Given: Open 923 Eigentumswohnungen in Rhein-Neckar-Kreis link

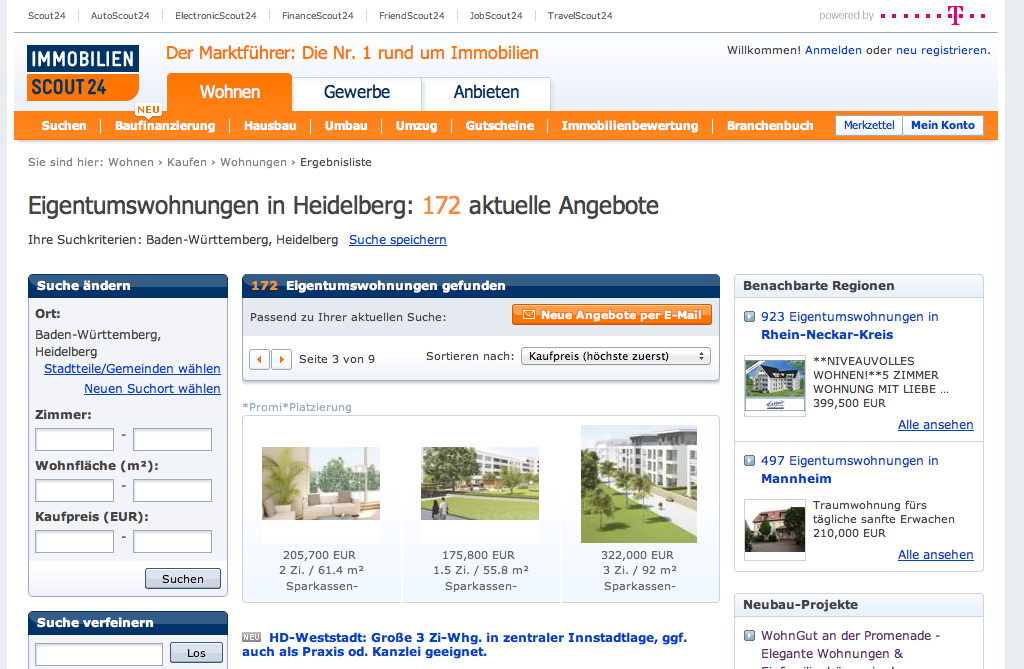Looking at the screenshot, I should coord(850,325).
